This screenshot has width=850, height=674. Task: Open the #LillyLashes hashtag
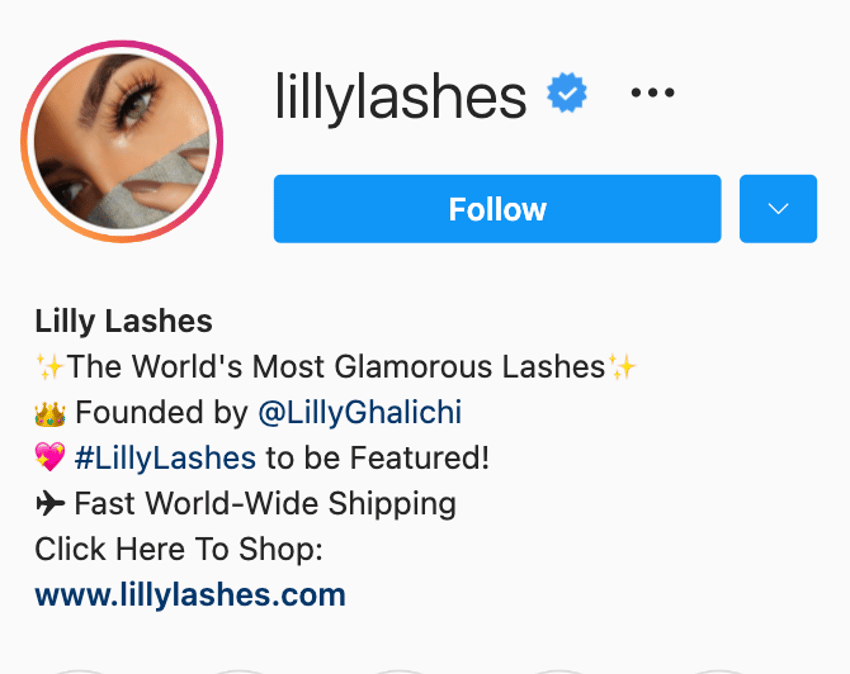[165, 458]
